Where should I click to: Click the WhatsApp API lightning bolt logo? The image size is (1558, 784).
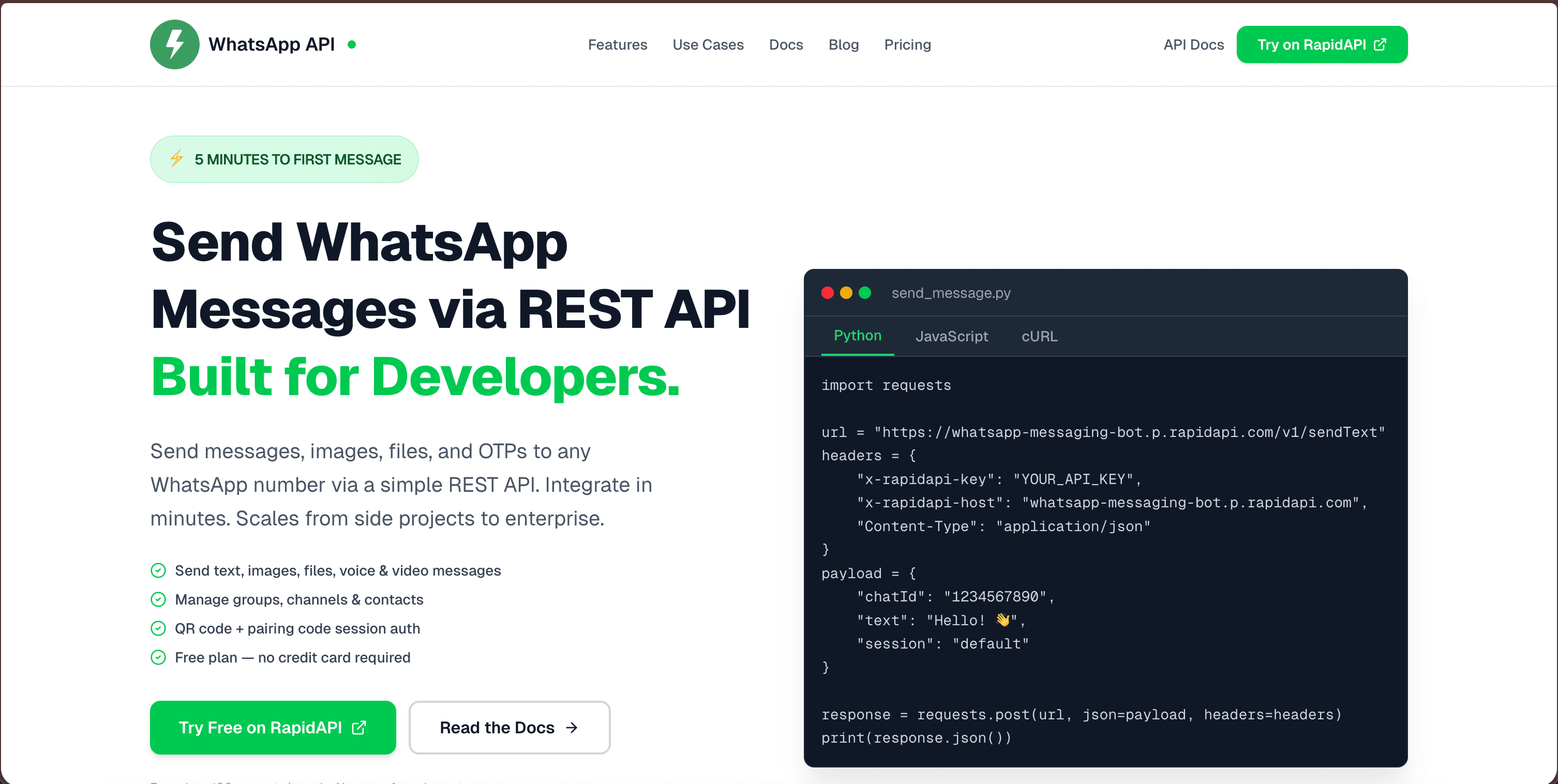coord(174,44)
